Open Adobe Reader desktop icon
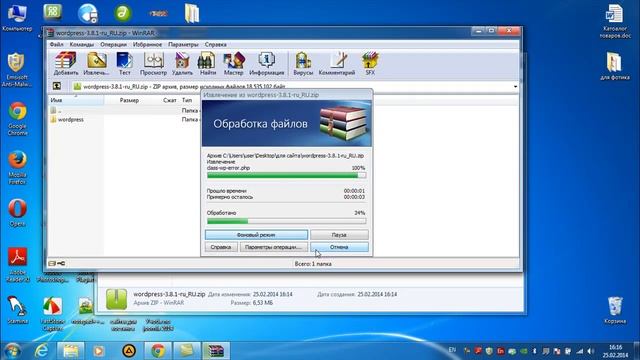This screenshot has height=360, width=640. pyautogui.click(x=18, y=264)
